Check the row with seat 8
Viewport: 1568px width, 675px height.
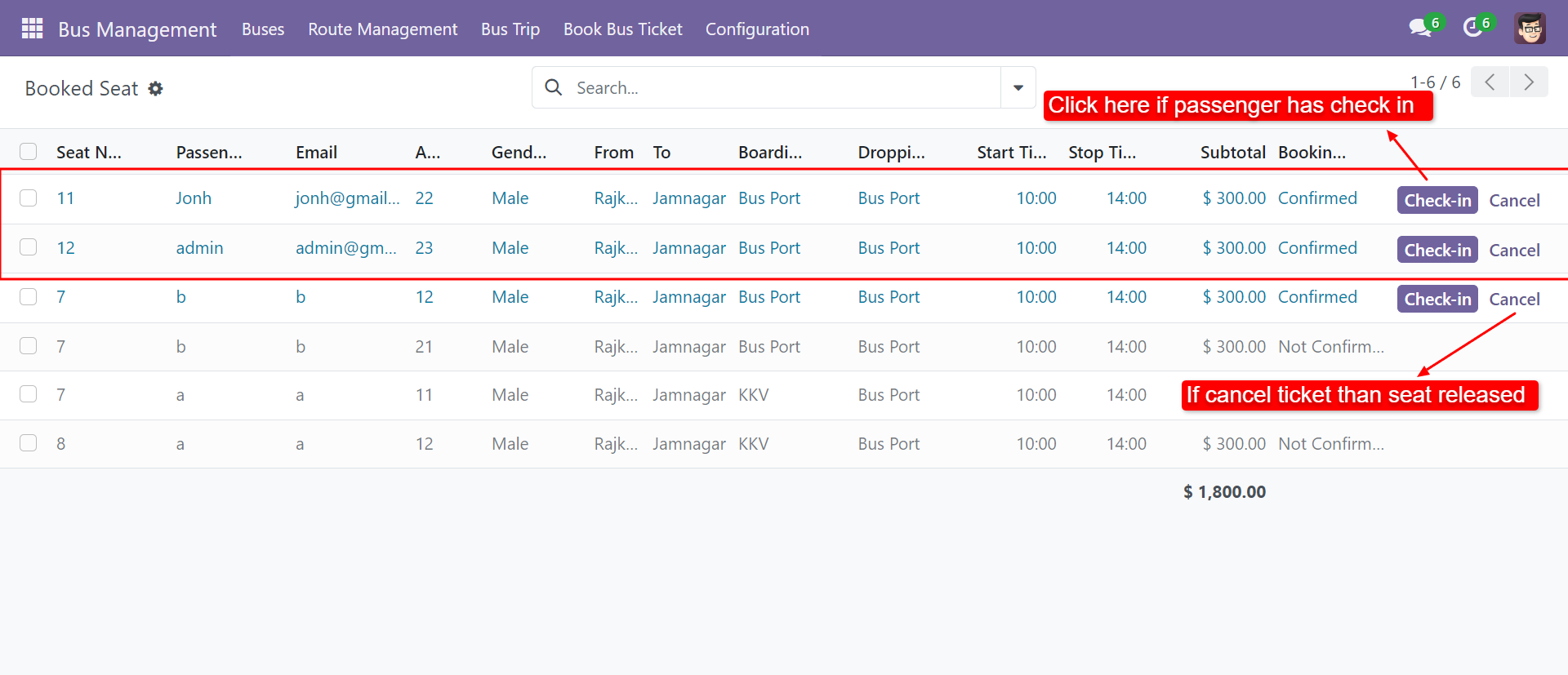coord(29,443)
